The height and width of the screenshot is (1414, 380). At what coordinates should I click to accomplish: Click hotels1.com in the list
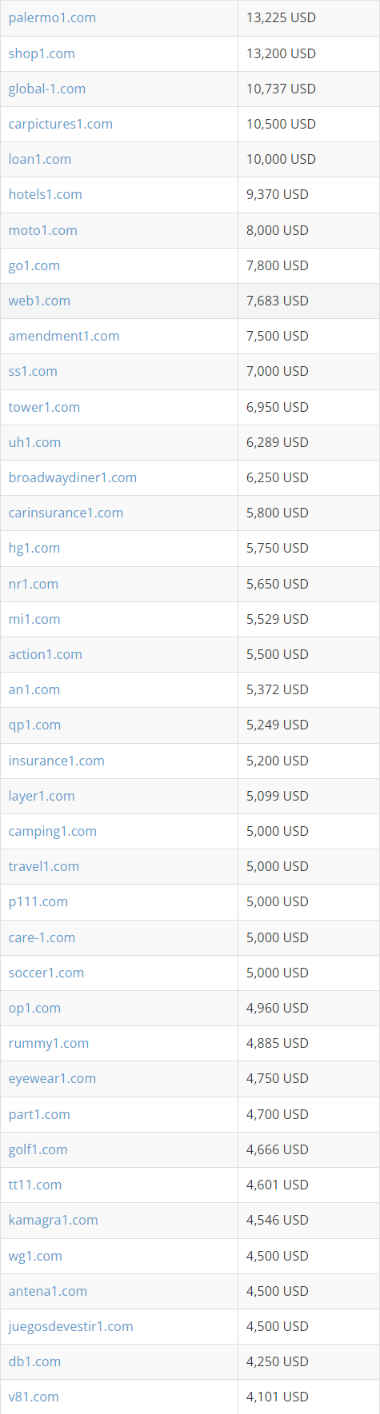(x=45, y=194)
